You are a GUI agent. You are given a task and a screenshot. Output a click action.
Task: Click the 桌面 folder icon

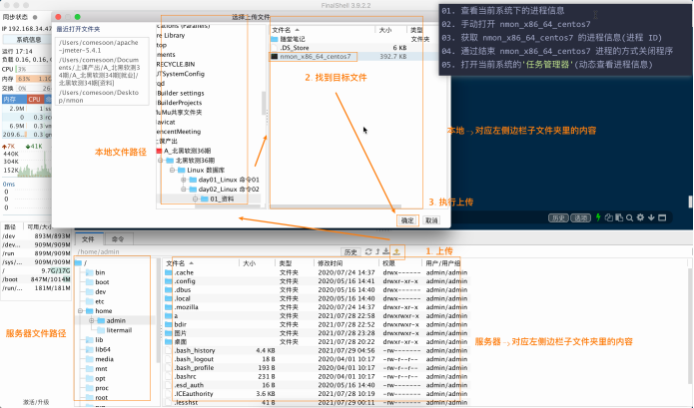[169, 342]
